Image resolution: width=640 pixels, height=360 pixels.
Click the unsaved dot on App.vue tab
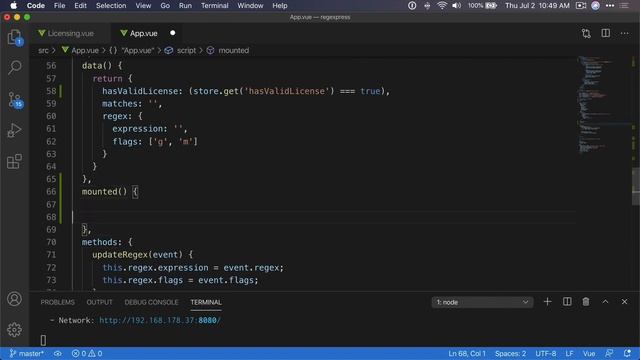coord(173,33)
